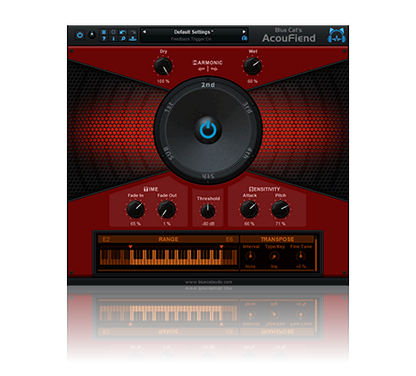Click the AcouFiend title text
The width and height of the screenshot is (416, 376).
289,38
